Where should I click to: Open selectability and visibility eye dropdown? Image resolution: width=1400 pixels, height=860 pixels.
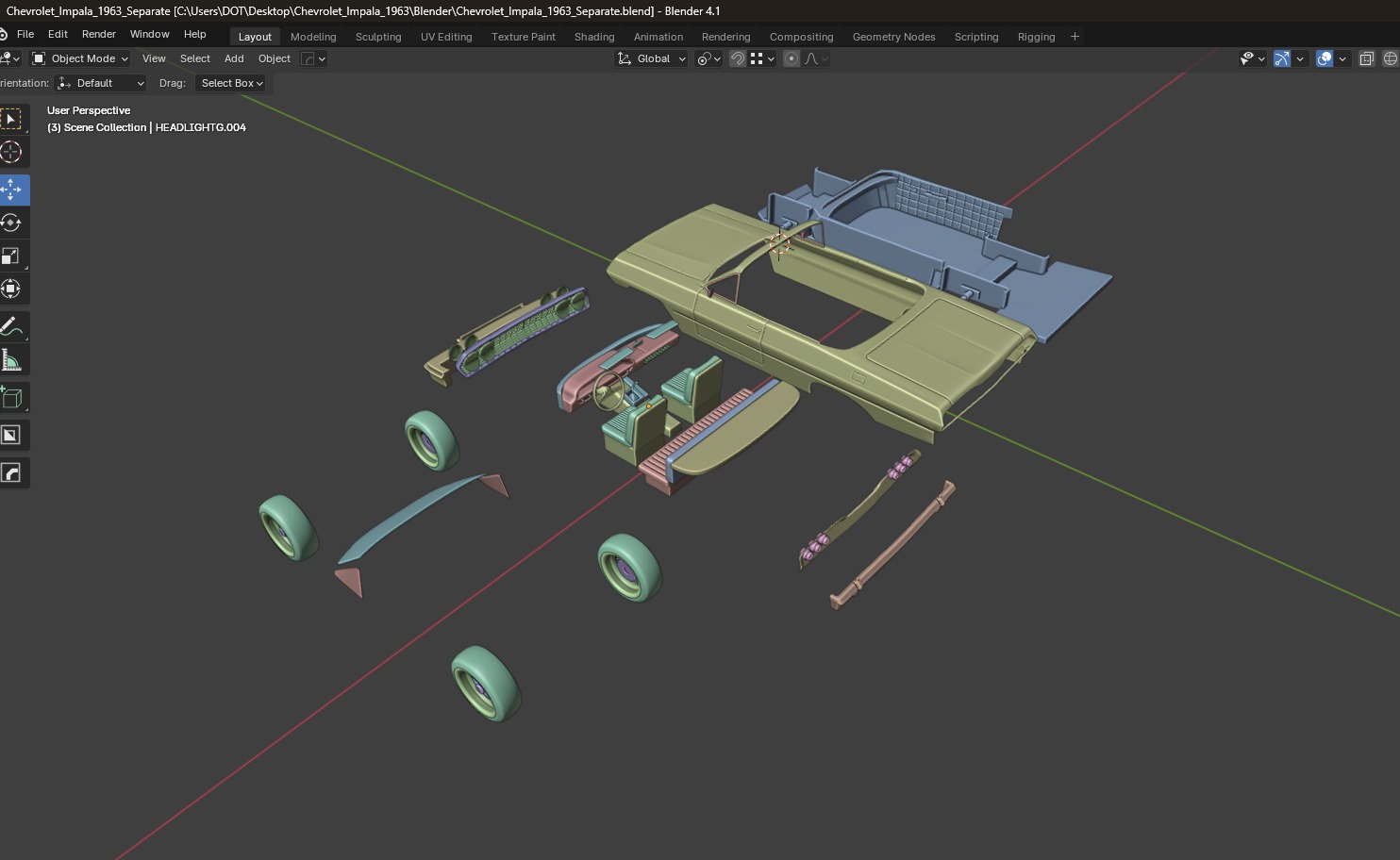coord(1252,58)
